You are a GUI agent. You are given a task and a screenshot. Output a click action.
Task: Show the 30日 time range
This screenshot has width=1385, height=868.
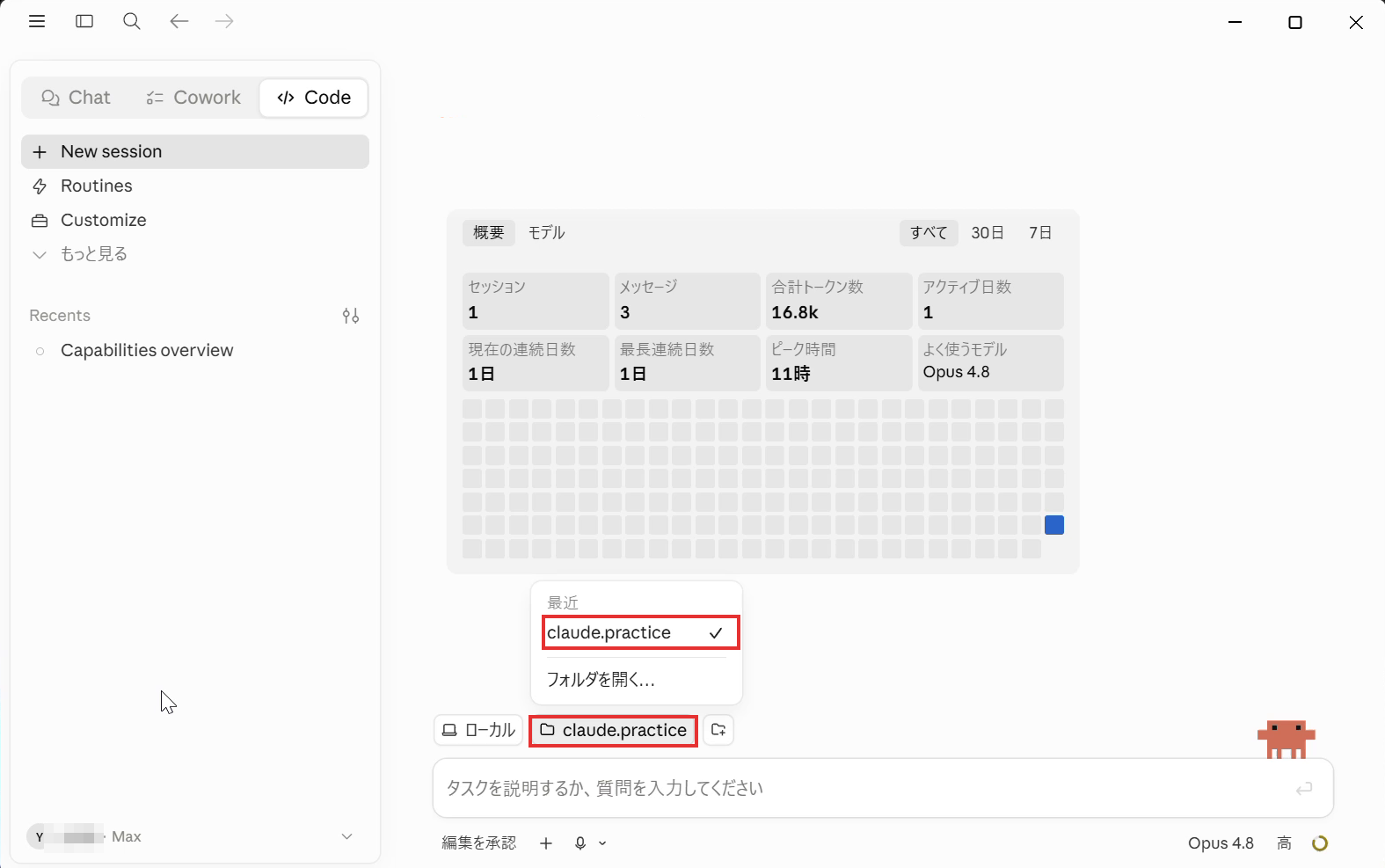[988, 233]
